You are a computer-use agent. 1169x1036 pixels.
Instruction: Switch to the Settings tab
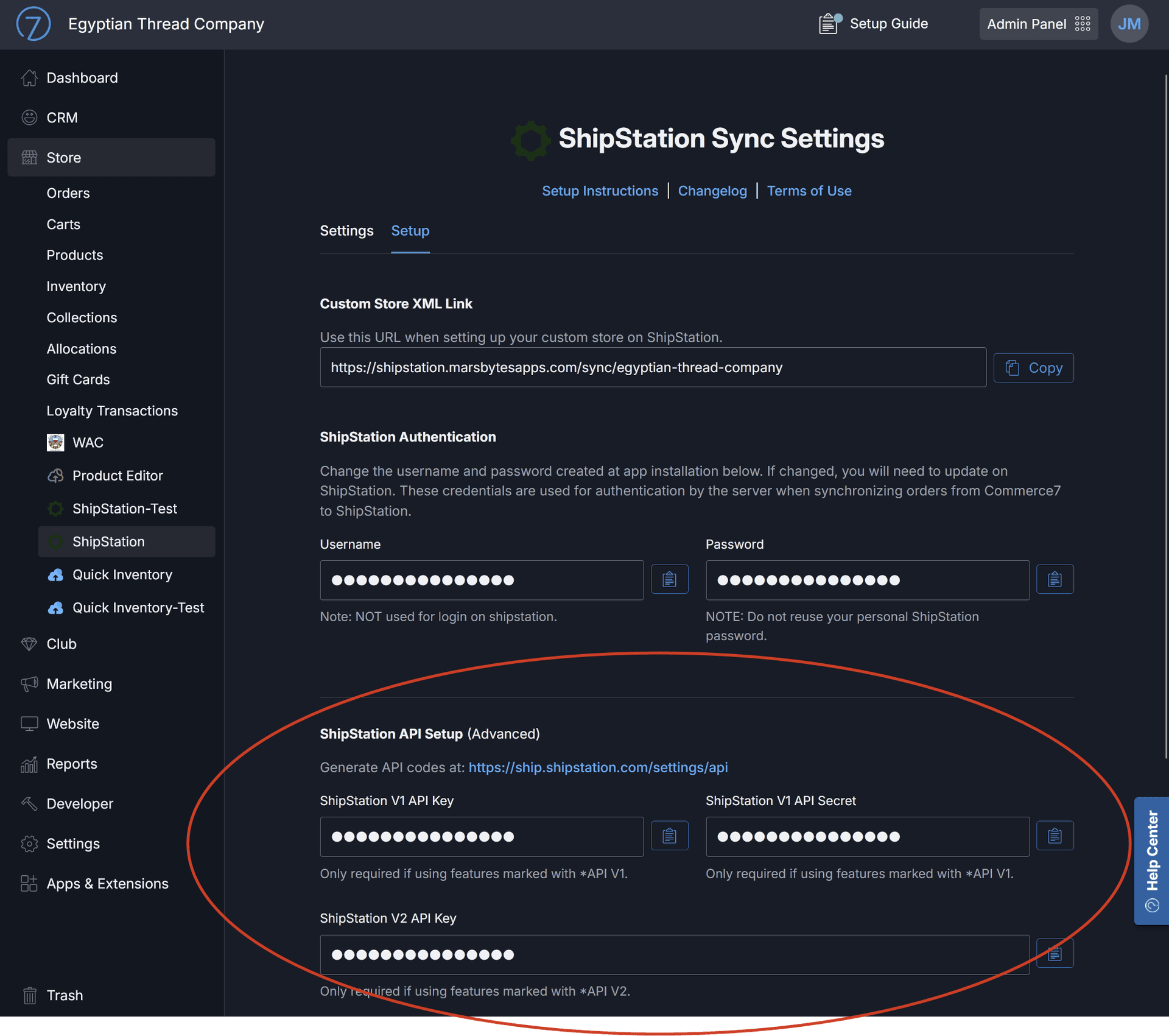click(x=346, y=231)
